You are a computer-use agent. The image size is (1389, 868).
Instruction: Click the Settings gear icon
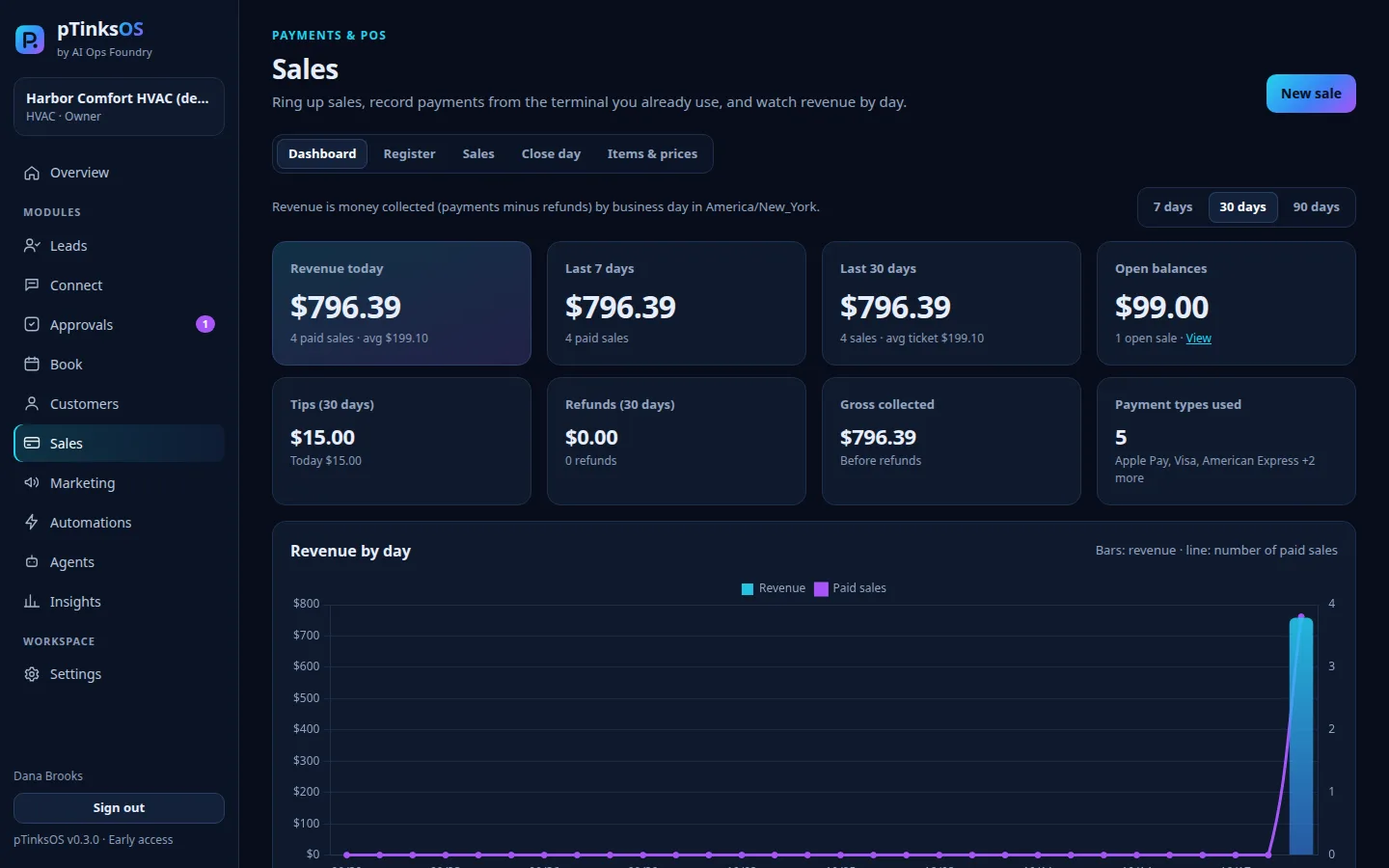[x=32, y=674]
